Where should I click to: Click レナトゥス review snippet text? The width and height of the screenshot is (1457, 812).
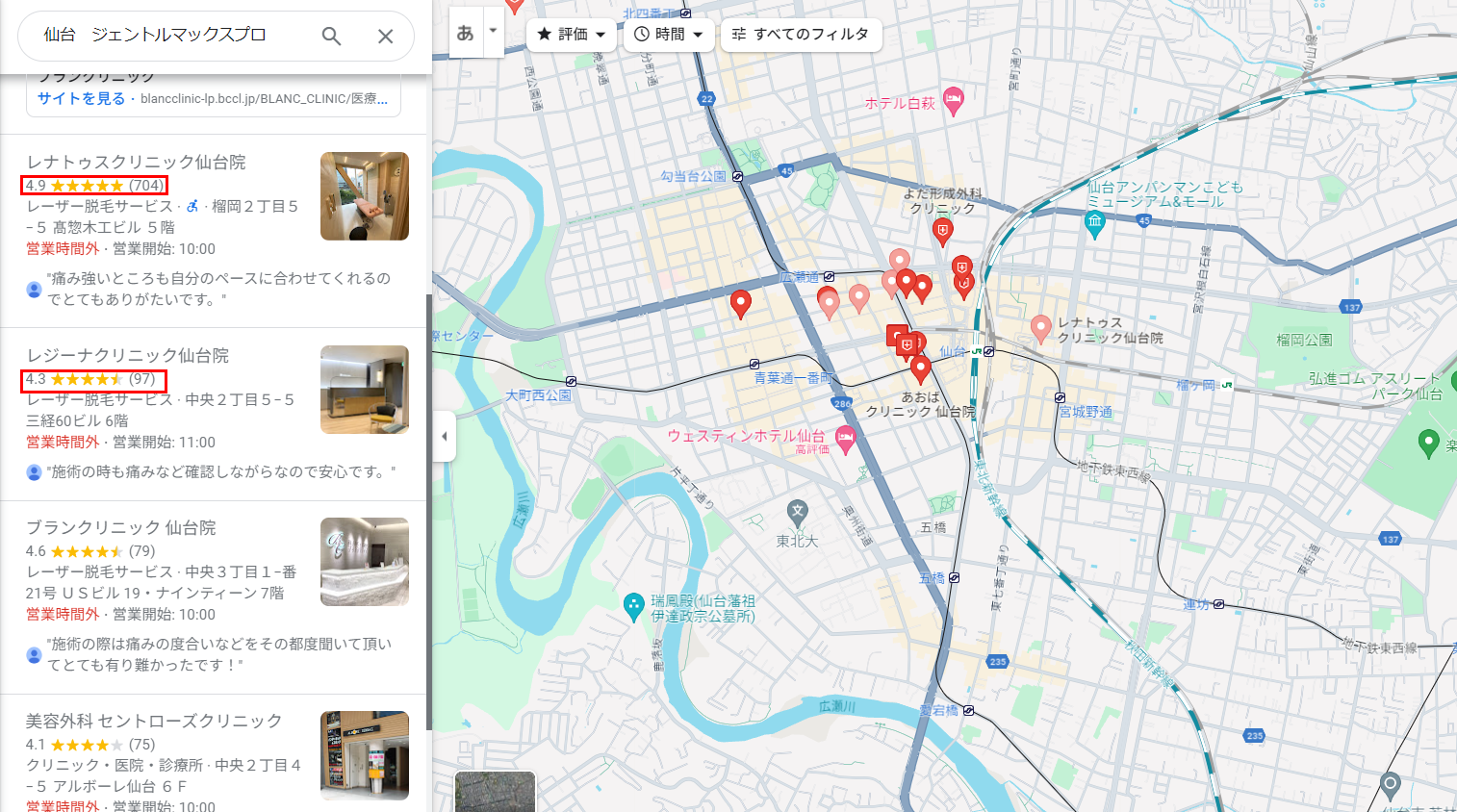click(x=219, y=289)
